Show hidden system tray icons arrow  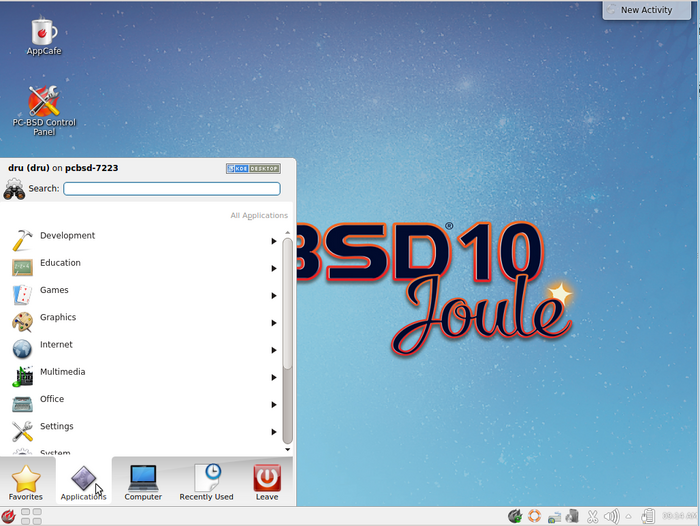click(628, 516)
